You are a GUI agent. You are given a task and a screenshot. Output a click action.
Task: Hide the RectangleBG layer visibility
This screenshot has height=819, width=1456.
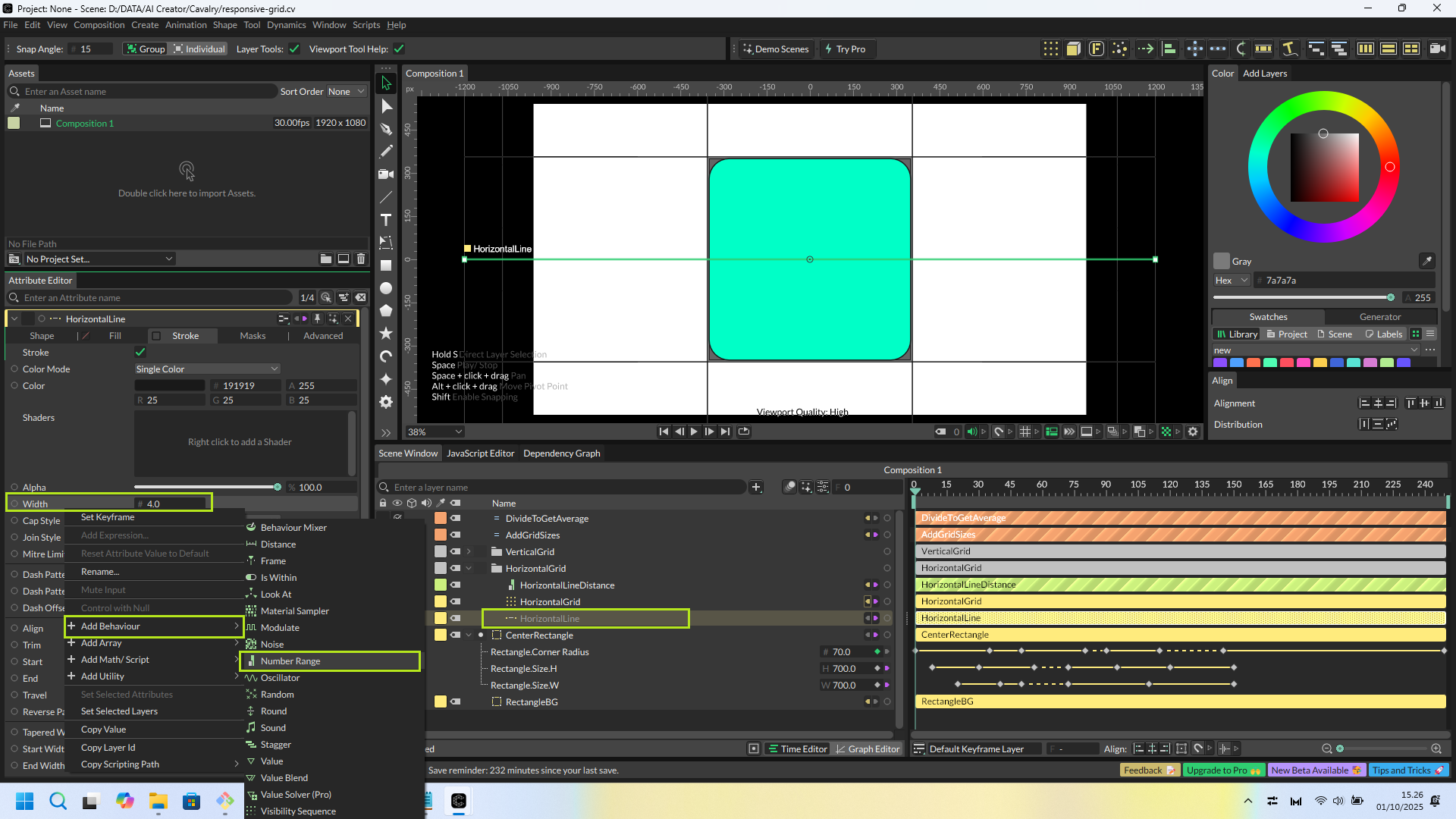(x=456, y=702)
